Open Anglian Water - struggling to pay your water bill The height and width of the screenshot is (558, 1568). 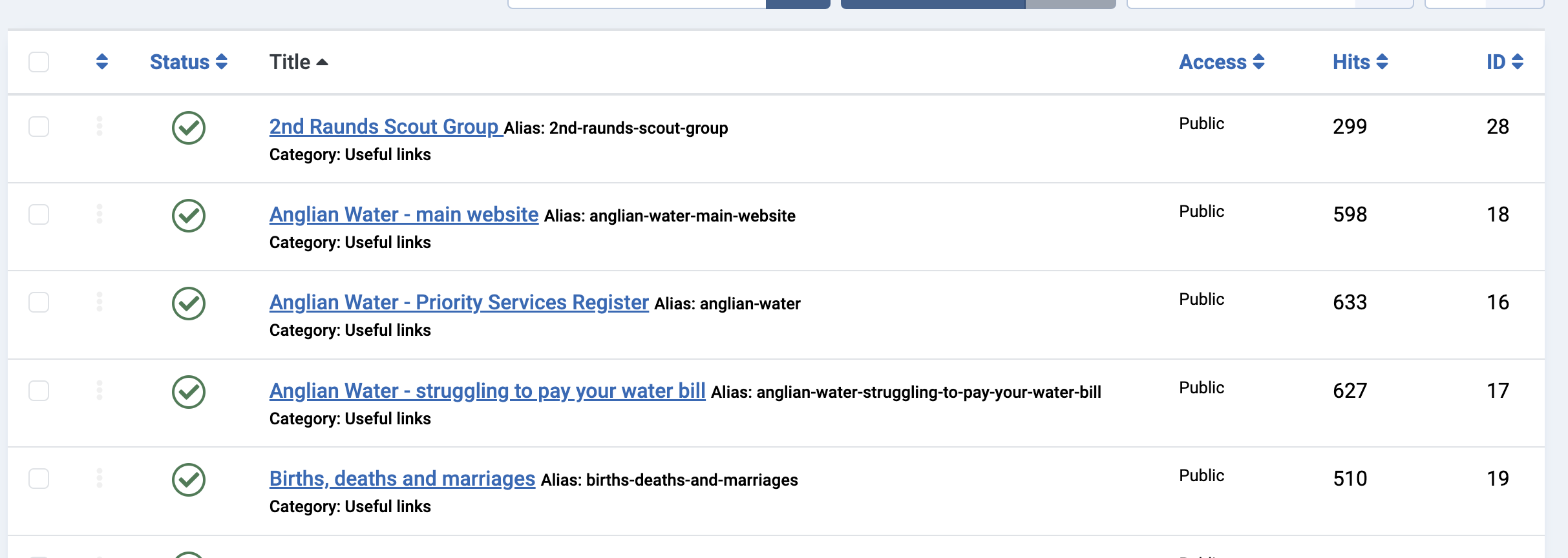click(x=487, y=391)
